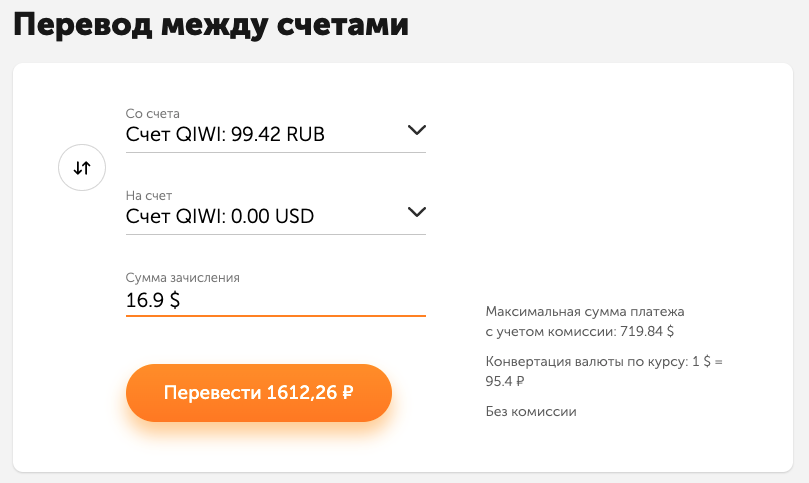The width and height of the screenshot is (809, 483).
Task: Swap source and destination accounts icon
Action: tap(82, 168)
